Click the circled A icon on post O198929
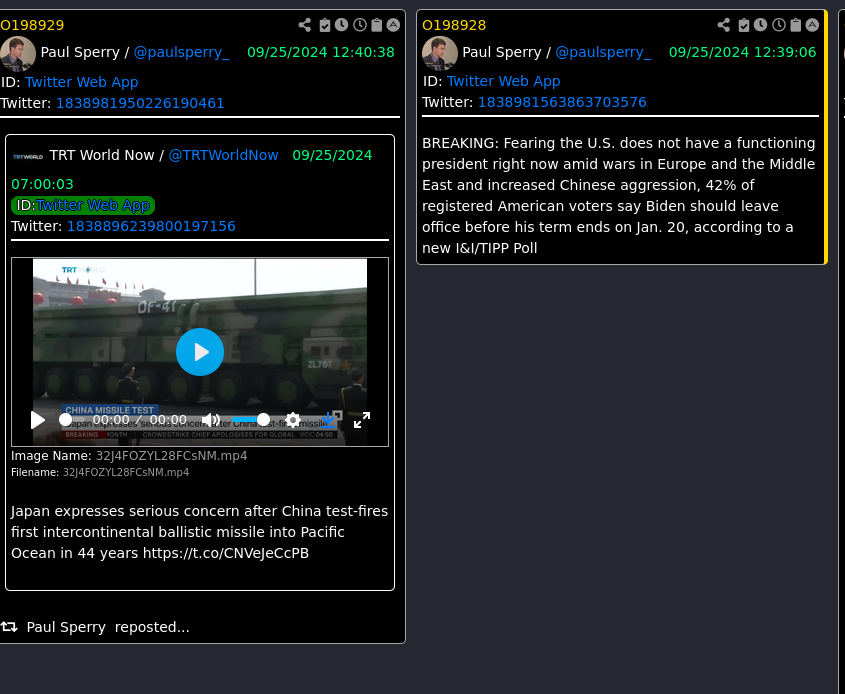The width and height of the screenshot is (845, 694). pyautogui.click(x=393, y=25)
